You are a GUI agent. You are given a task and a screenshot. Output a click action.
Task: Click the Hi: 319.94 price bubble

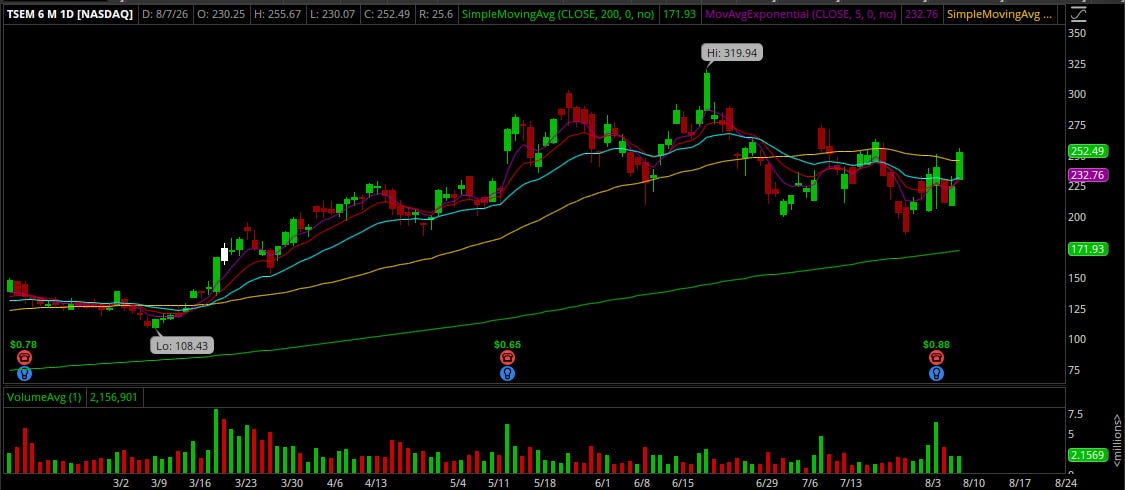733,52
